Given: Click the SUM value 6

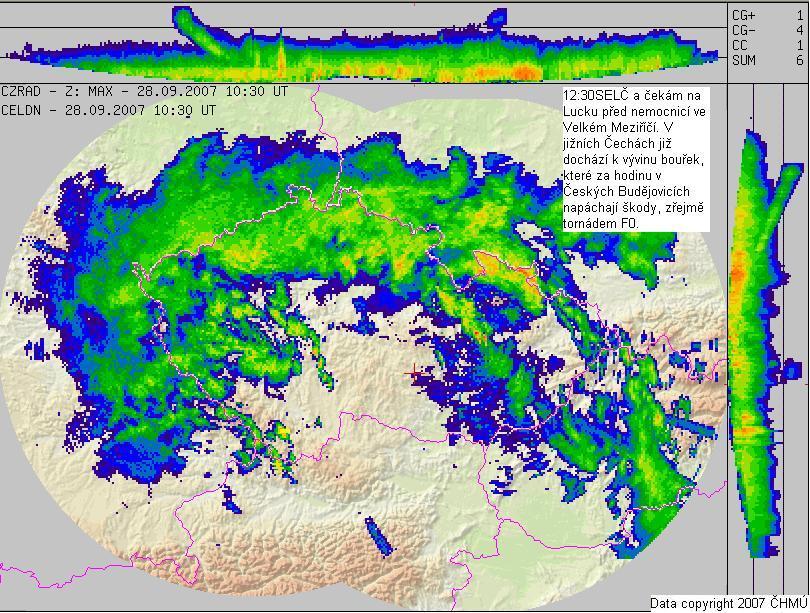Looking at the screenshot, I should click(799, 61).
